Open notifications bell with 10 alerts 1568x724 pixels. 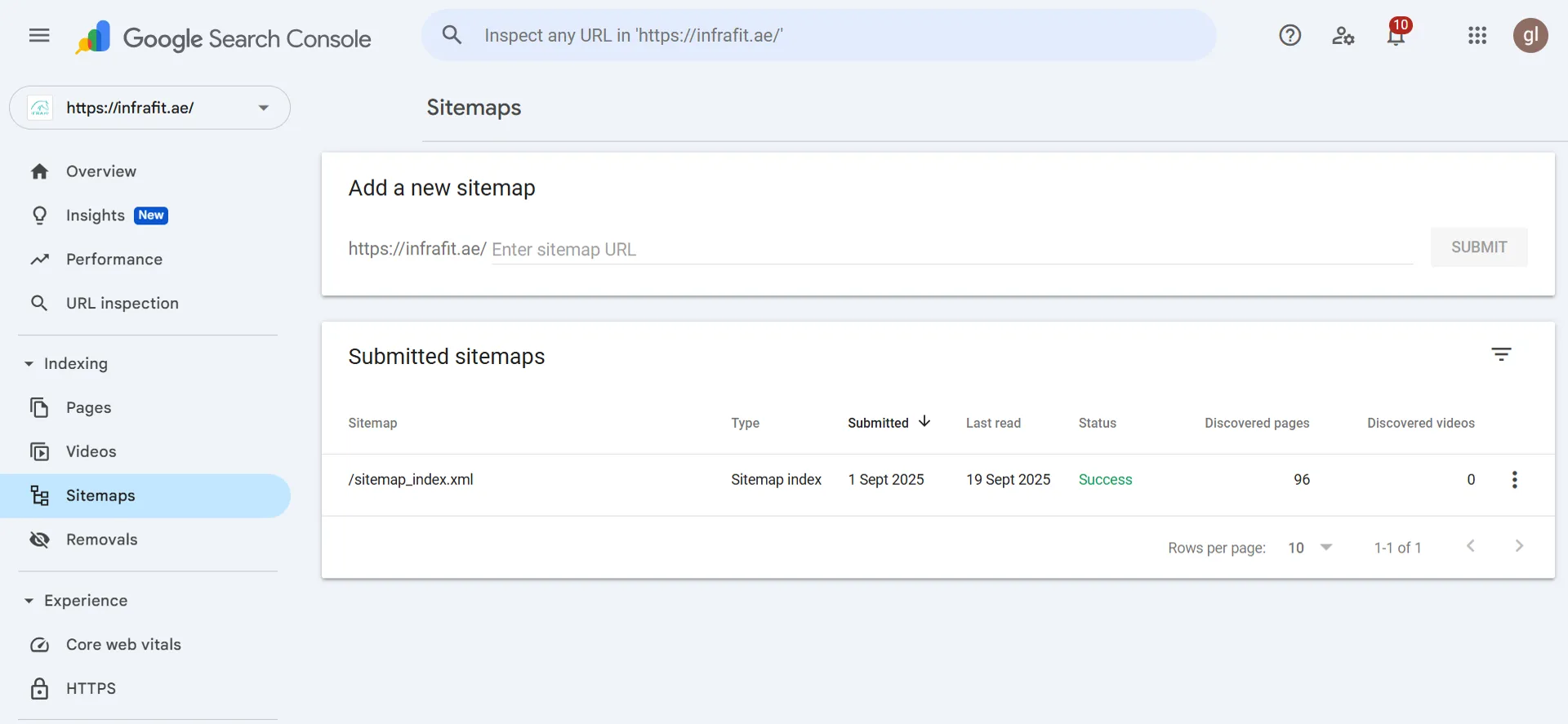1396,36
